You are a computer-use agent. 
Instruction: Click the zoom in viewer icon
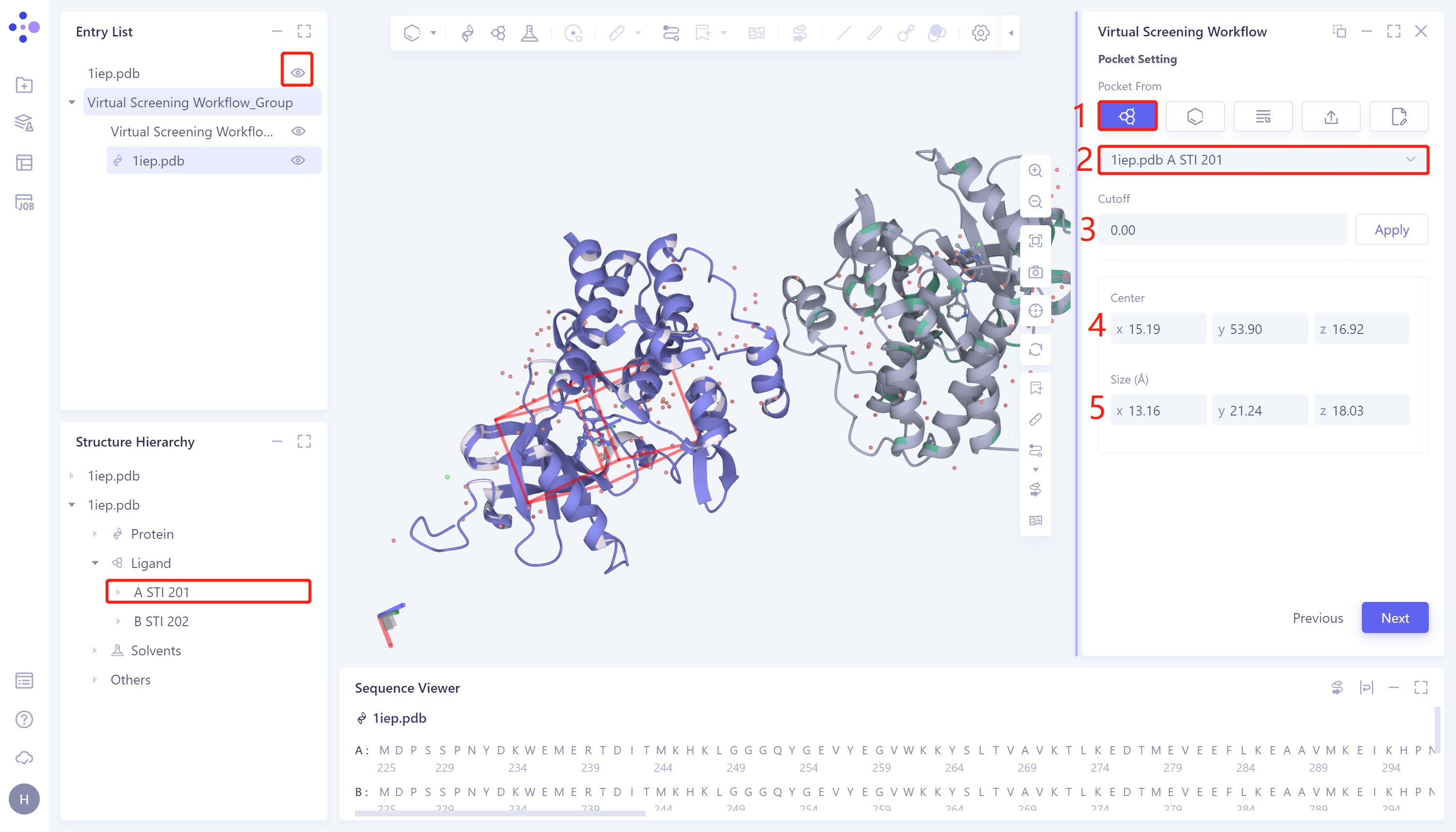point(1035,170)
